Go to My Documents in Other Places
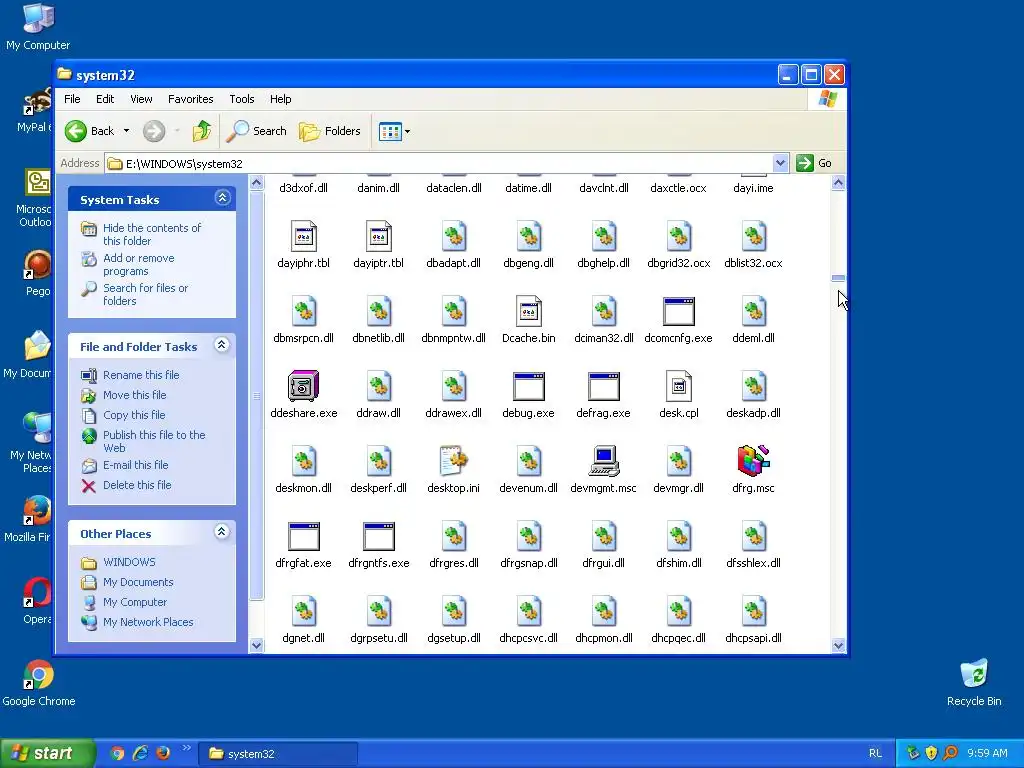The height and width of the screenshot is (768, 1024). 138,583
